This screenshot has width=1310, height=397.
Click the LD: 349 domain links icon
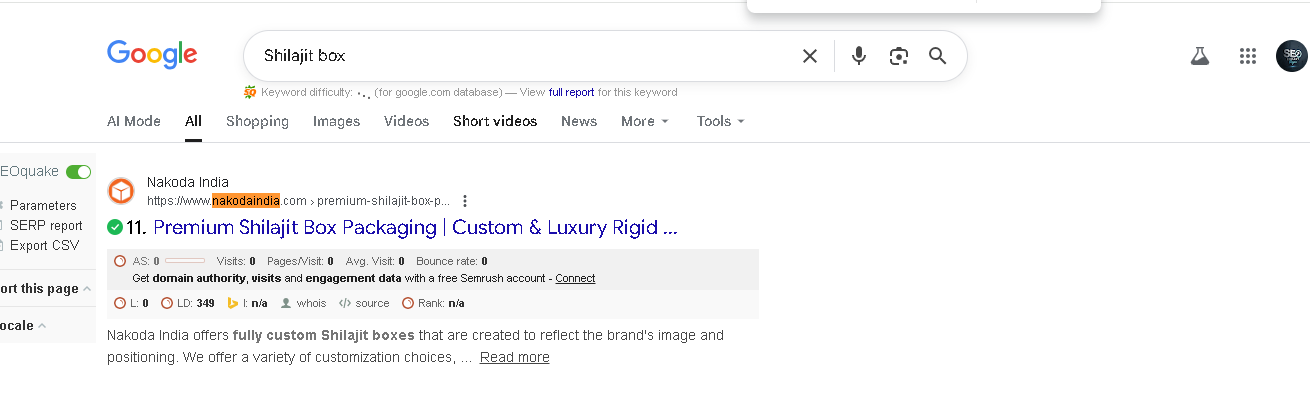[167, 303]
